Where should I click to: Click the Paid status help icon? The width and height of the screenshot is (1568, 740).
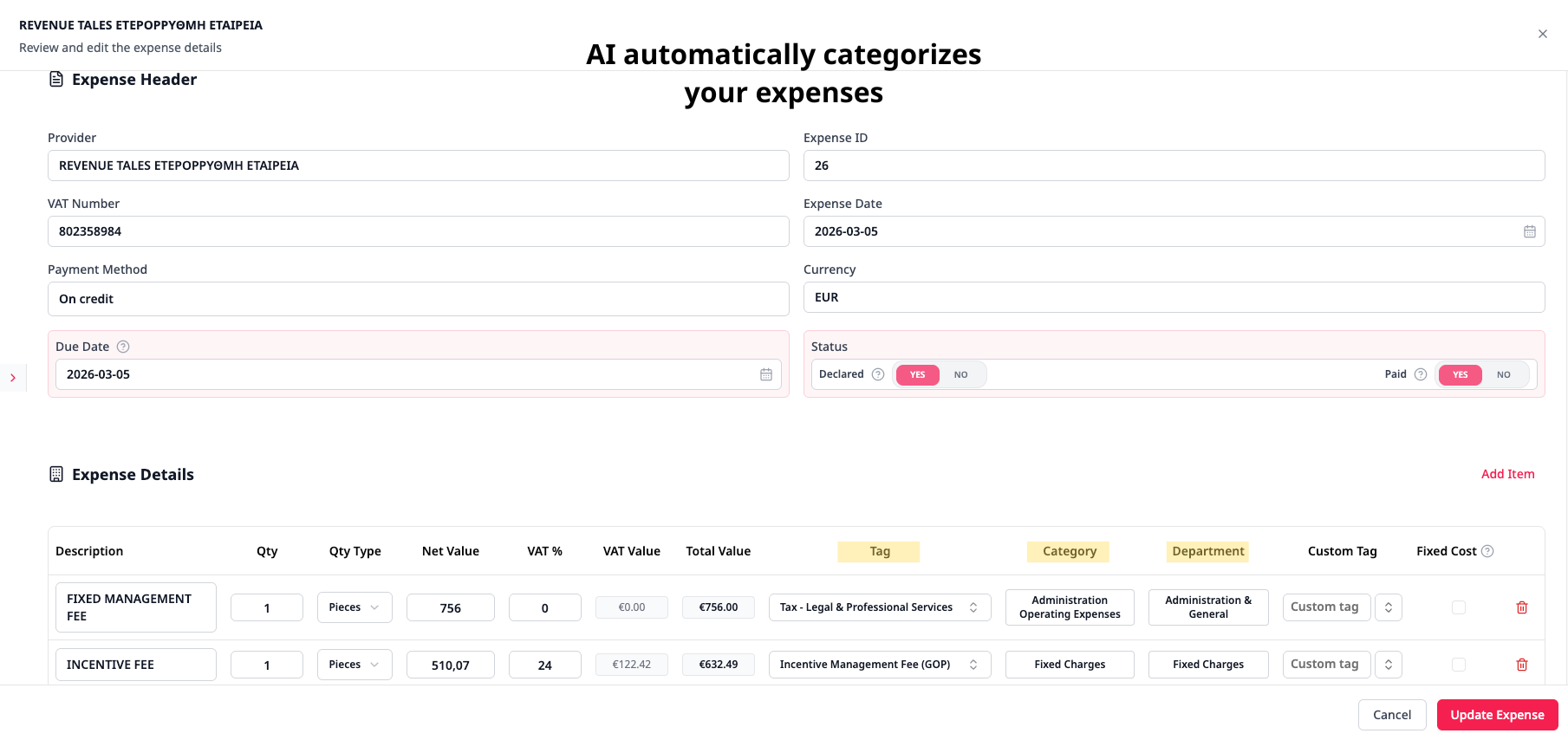pos(1420,374)
